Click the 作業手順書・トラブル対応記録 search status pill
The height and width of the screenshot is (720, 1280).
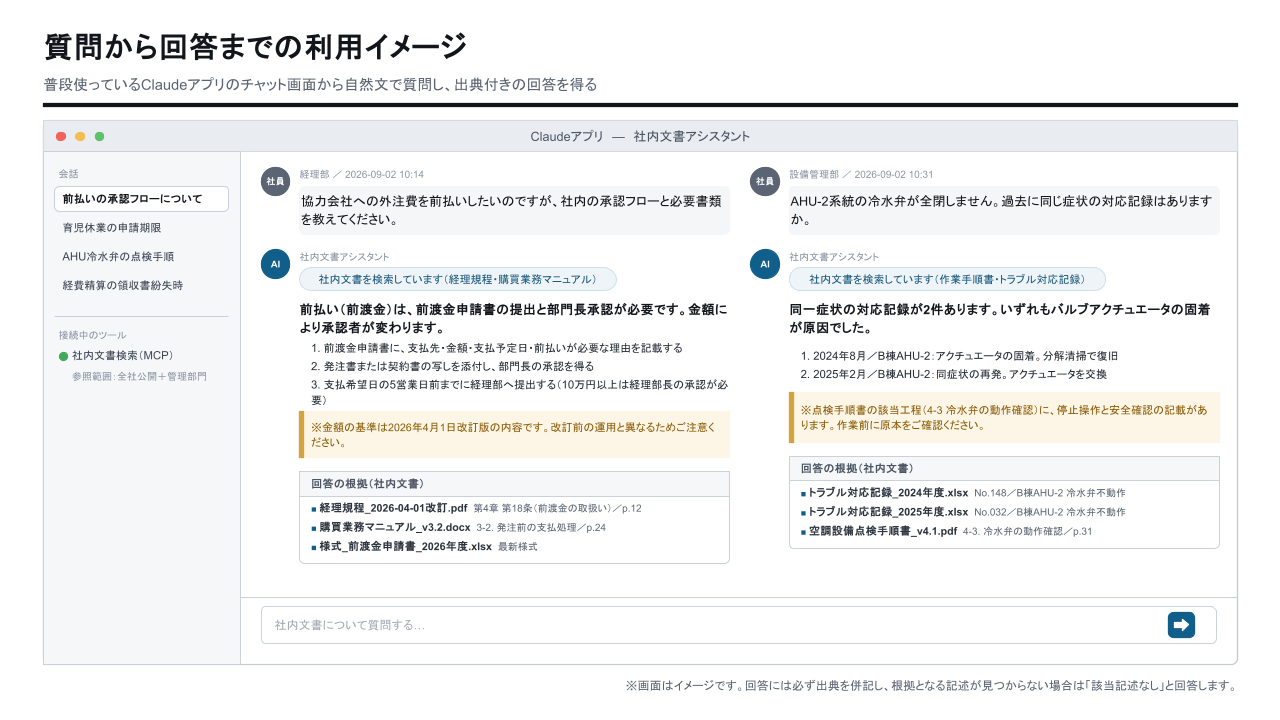pos(948,279)
